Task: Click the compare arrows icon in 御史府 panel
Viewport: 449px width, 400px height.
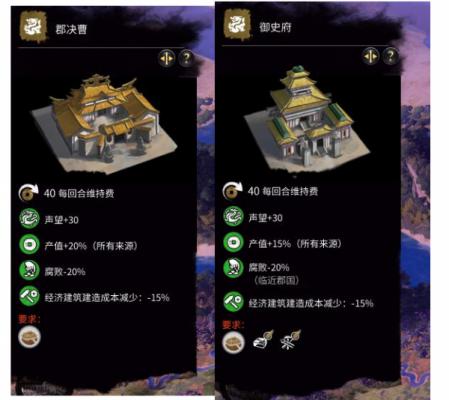Action: pyautogui.click(x=370, y=56)
